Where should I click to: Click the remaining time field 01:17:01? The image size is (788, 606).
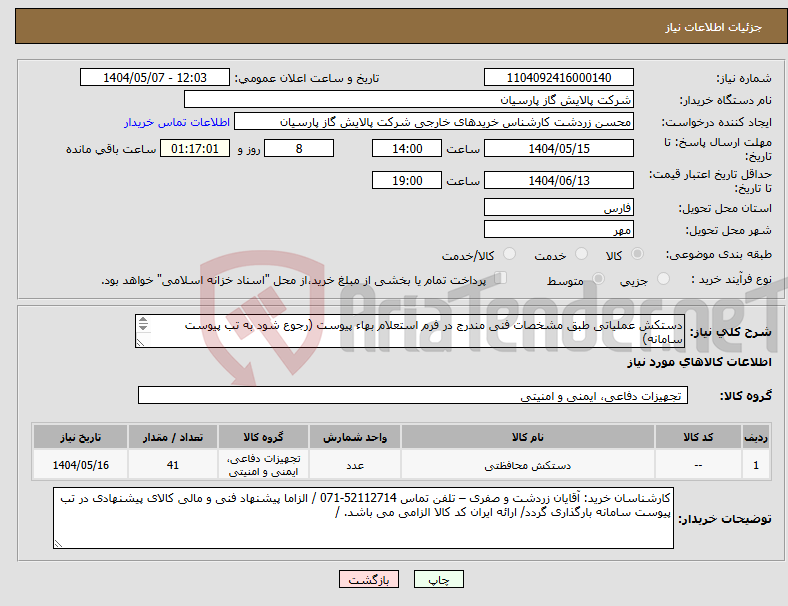[195, 149]
